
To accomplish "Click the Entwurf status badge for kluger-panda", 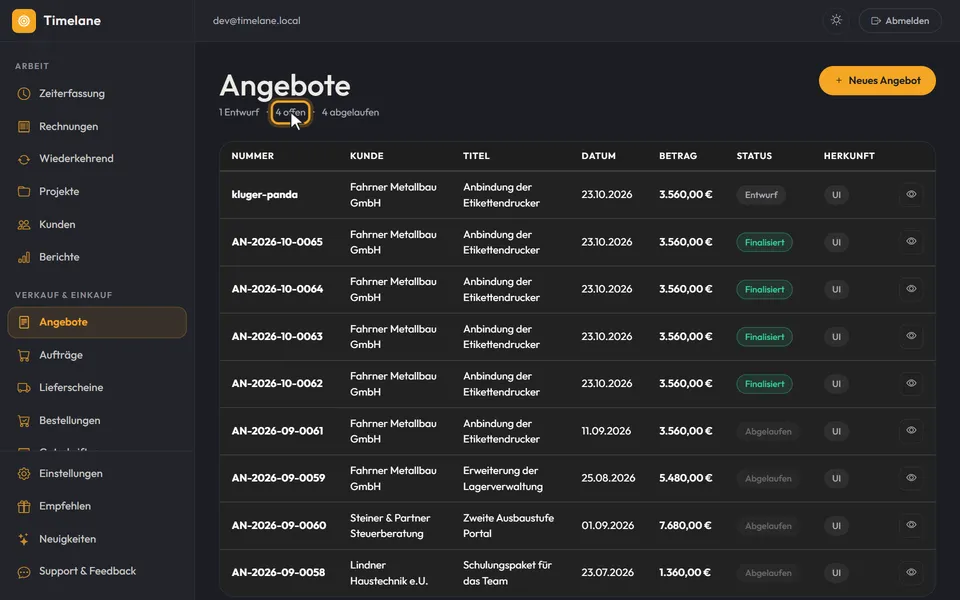I will click(x=761, y=195).
